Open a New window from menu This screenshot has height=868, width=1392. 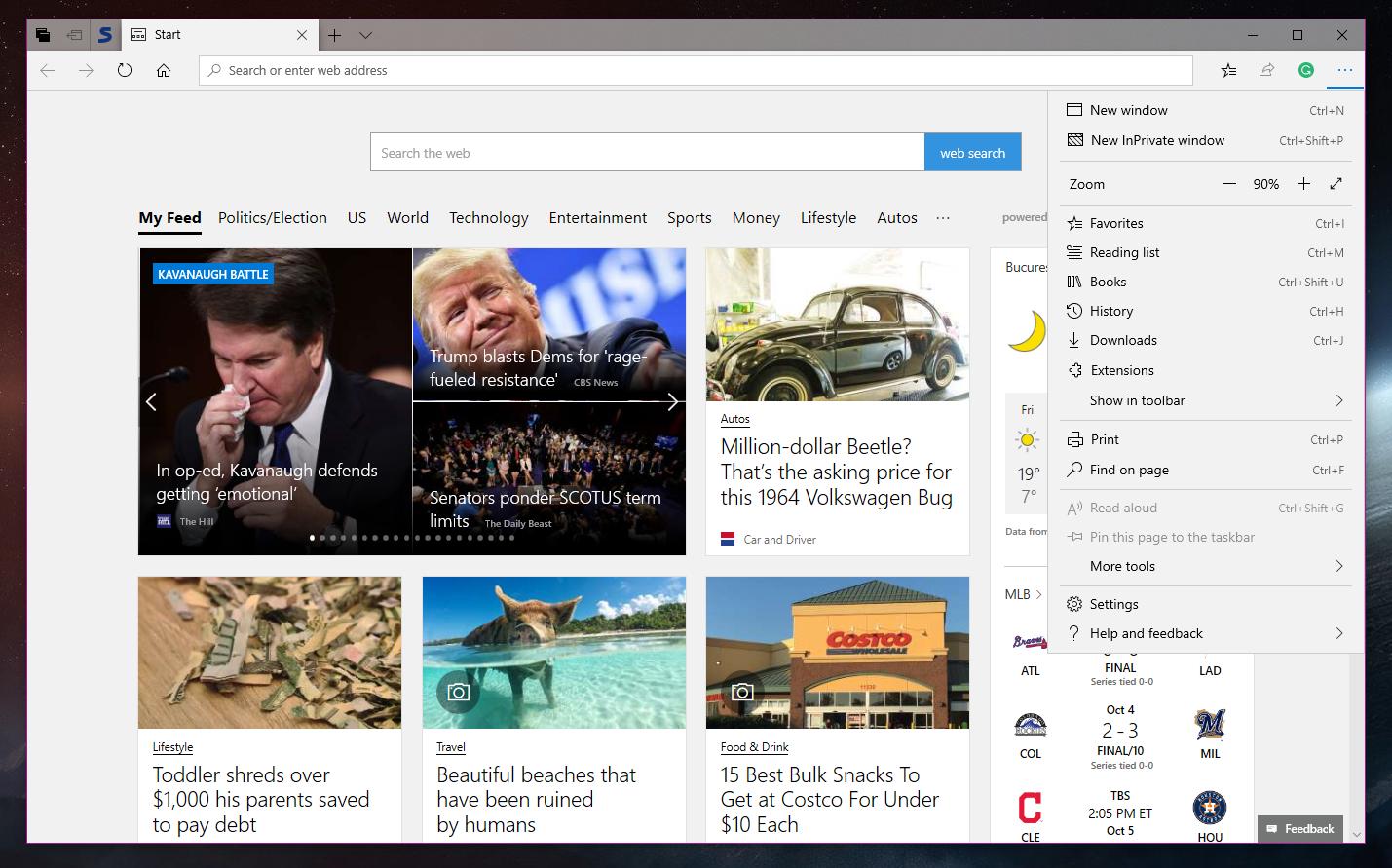[1206, 110]
